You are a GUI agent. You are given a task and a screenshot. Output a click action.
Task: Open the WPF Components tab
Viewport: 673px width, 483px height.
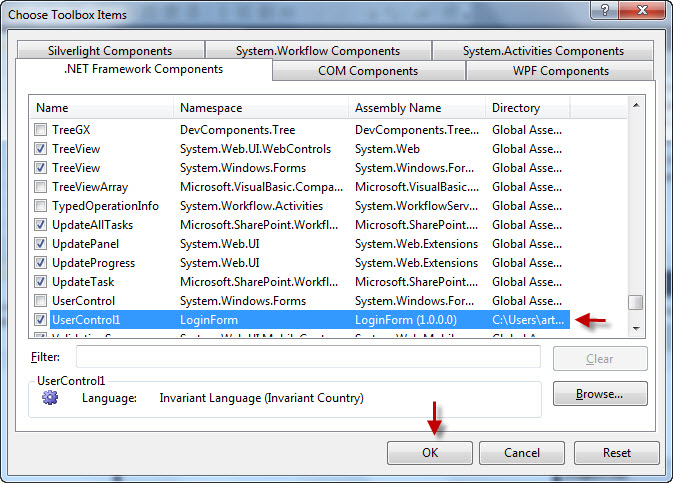560,71
